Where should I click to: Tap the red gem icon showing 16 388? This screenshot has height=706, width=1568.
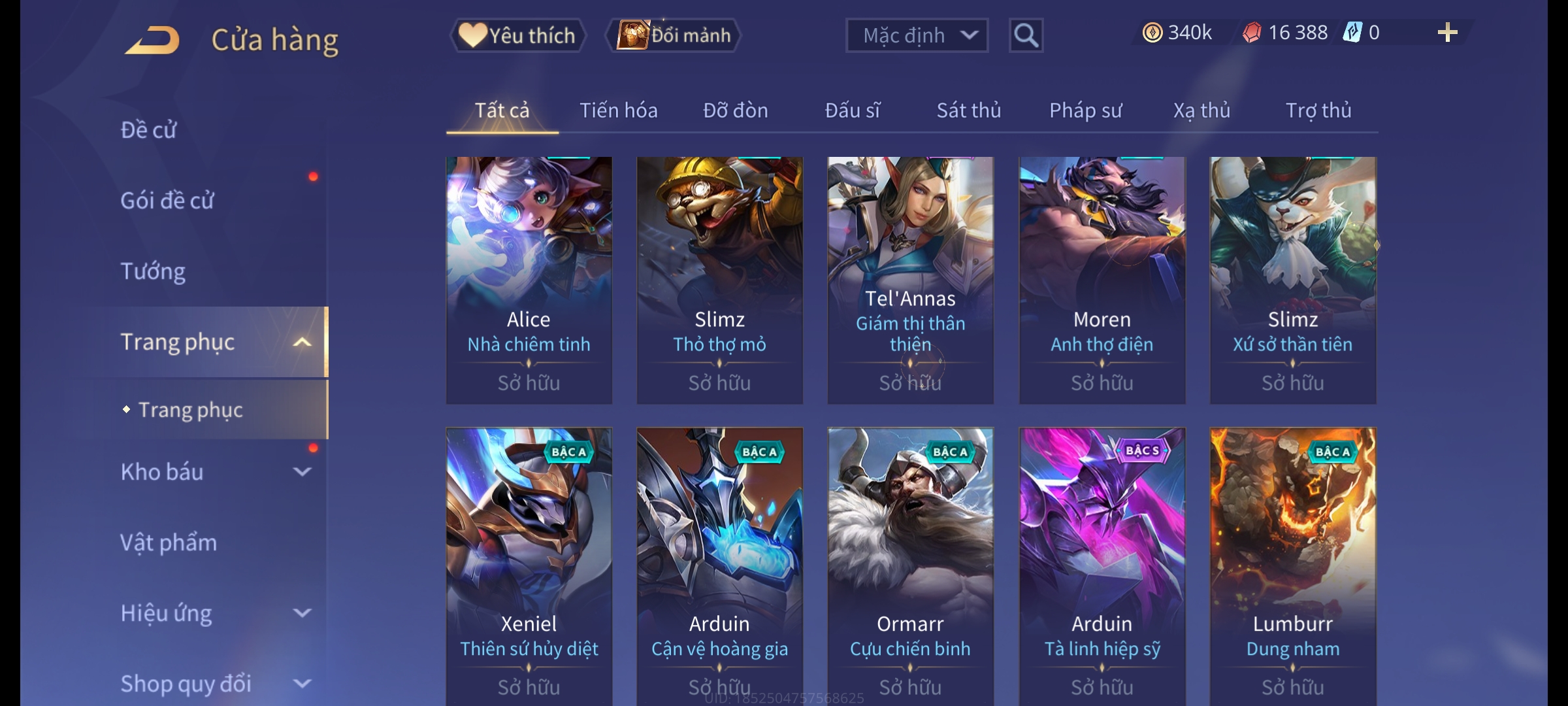(x=1252, y=33)
